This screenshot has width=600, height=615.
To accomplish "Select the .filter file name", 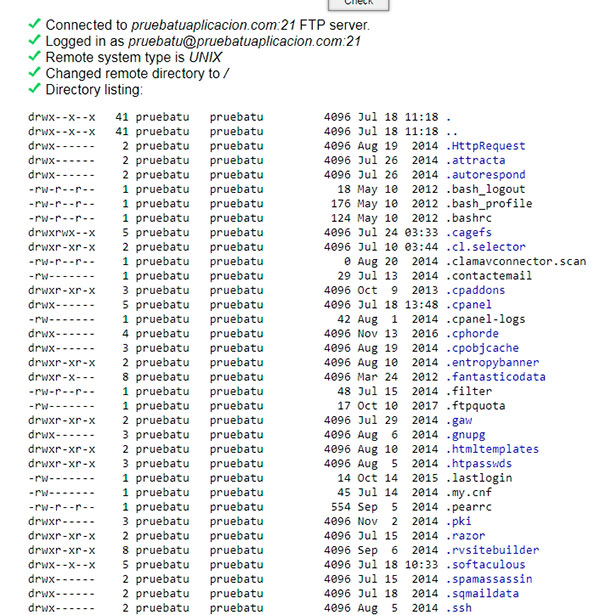I will click(x=469, y=391).
